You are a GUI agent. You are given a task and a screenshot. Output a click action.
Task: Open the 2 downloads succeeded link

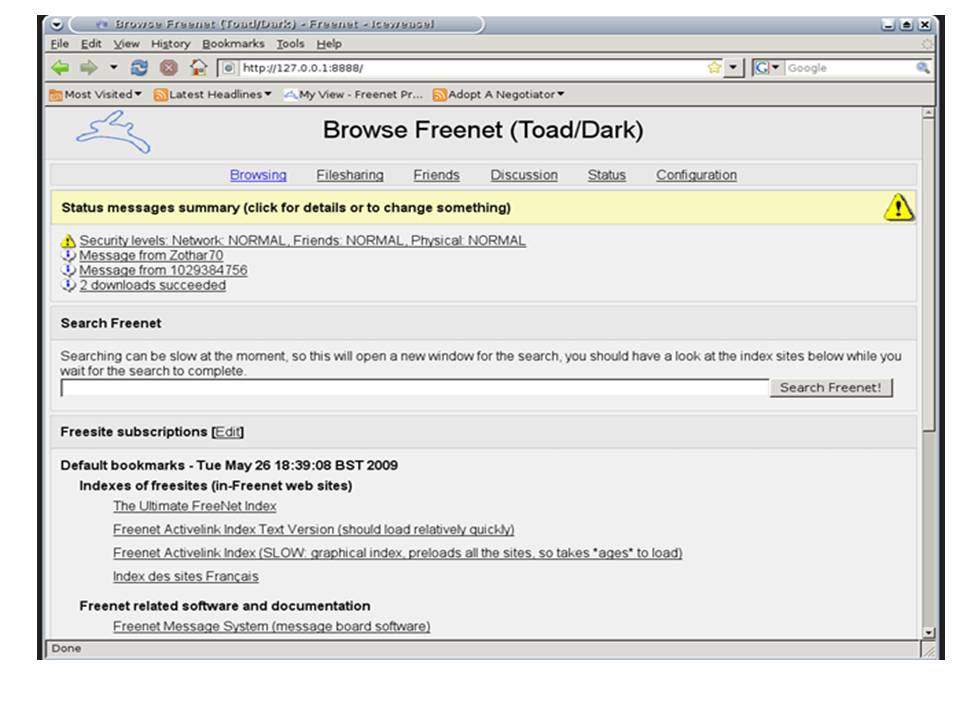[152, 285]
